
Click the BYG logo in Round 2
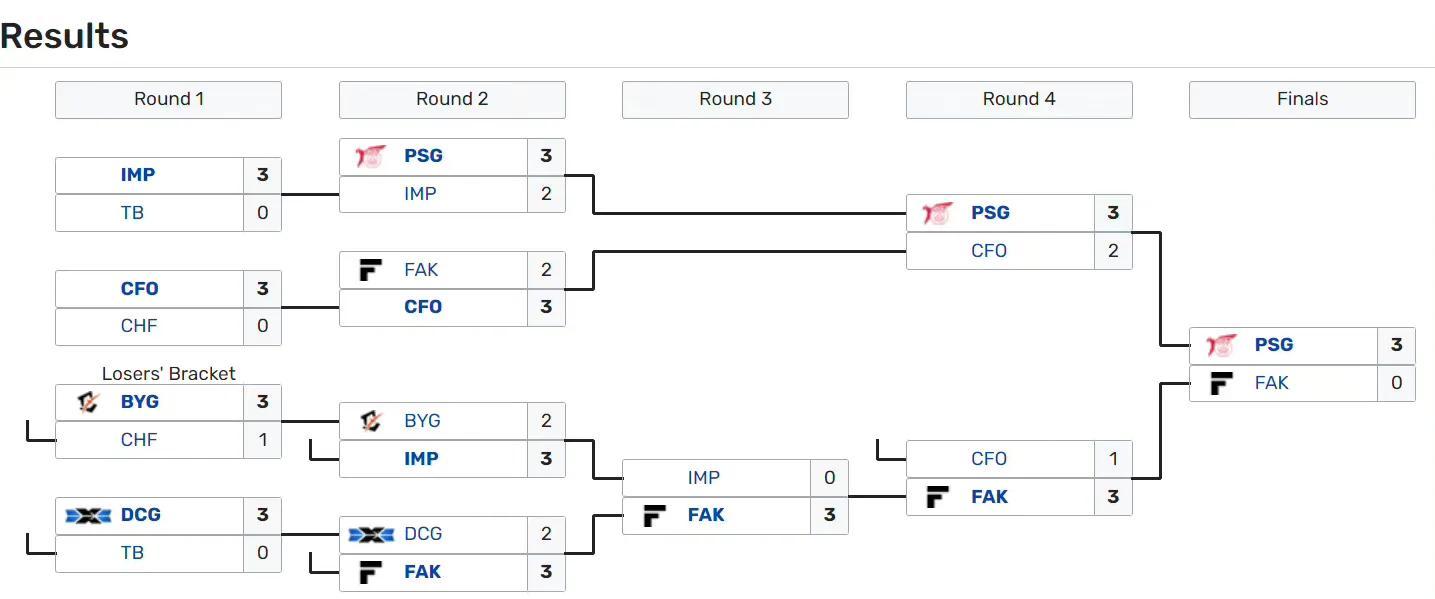coord(370,421)
